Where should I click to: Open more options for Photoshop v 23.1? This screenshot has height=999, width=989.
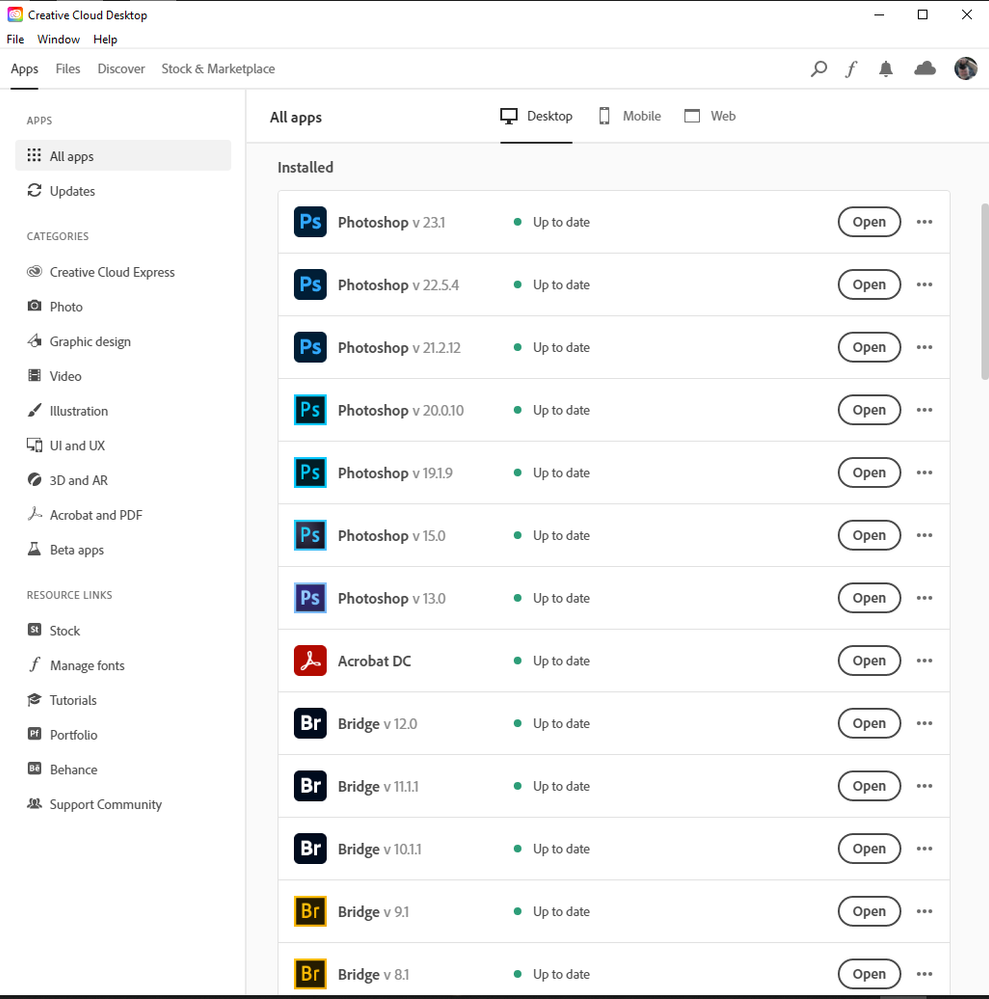click(924, 222)
